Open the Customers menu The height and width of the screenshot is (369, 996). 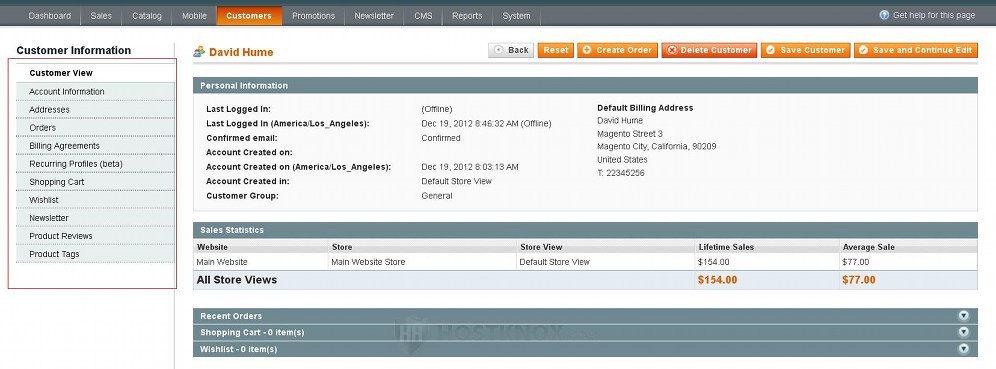(249, 16)
